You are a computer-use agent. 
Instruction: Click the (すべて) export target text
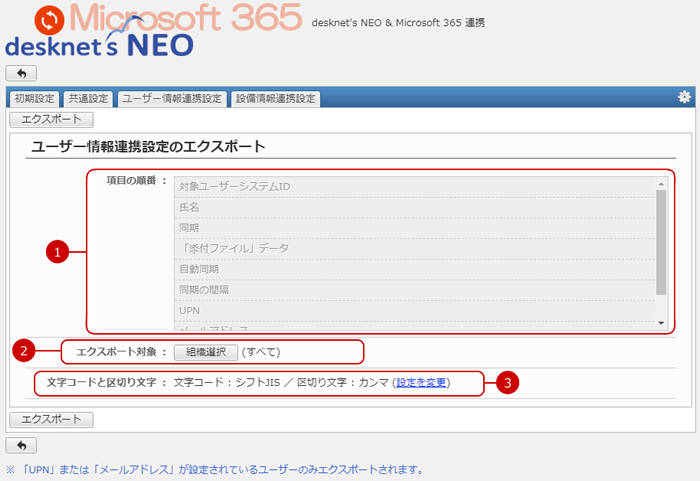point(261,352)
